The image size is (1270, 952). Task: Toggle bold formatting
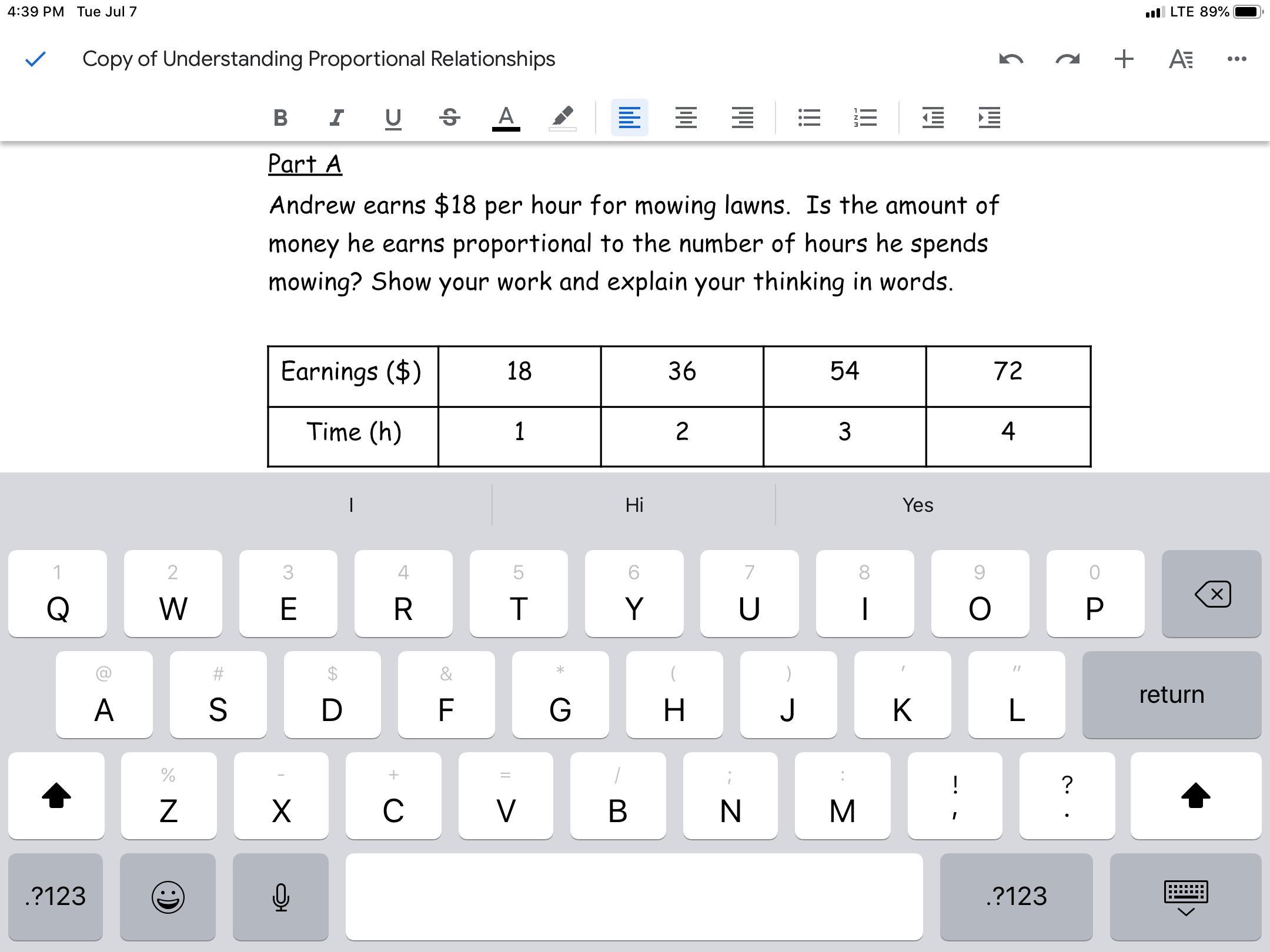point(280,118)
